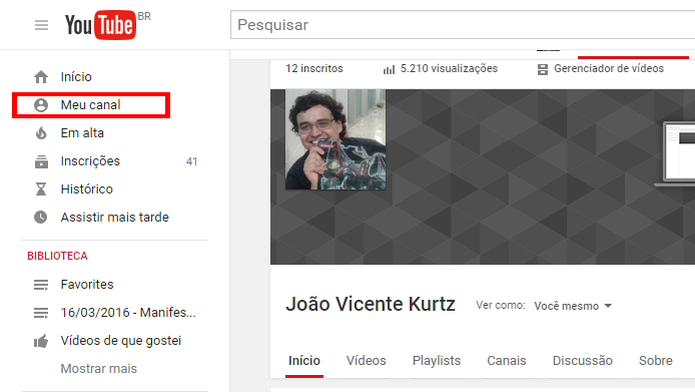Click the bar chart icon for visualizações
This screenshot has height=392, width=695.
click(389, 69)
